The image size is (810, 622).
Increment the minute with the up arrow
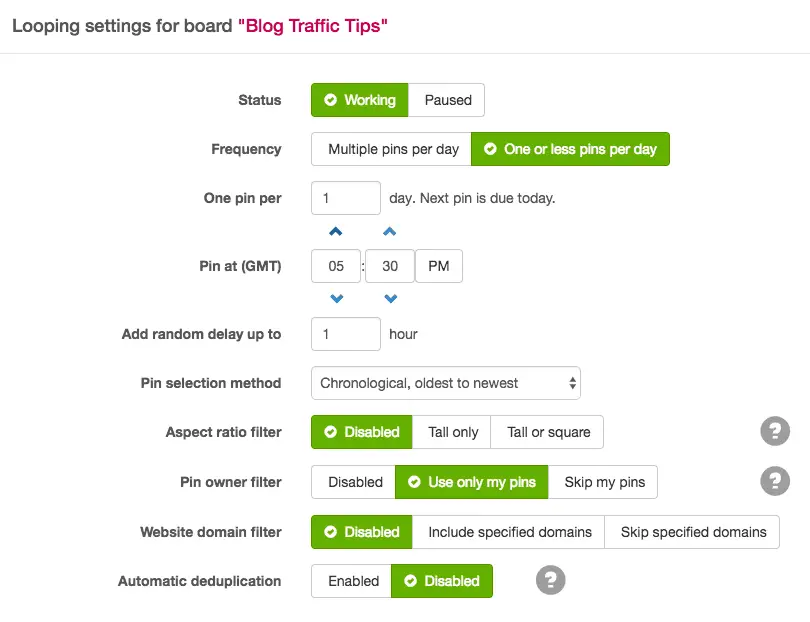point(390,231)
